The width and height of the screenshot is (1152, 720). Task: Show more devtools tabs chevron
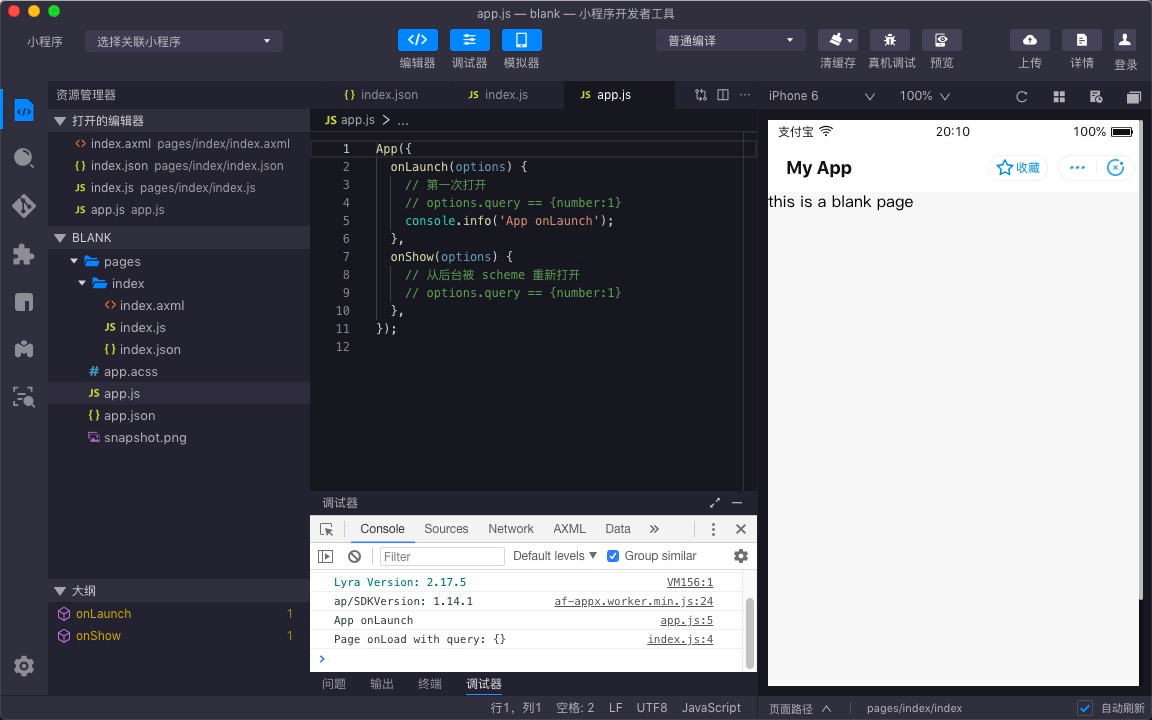coord(654,529)
